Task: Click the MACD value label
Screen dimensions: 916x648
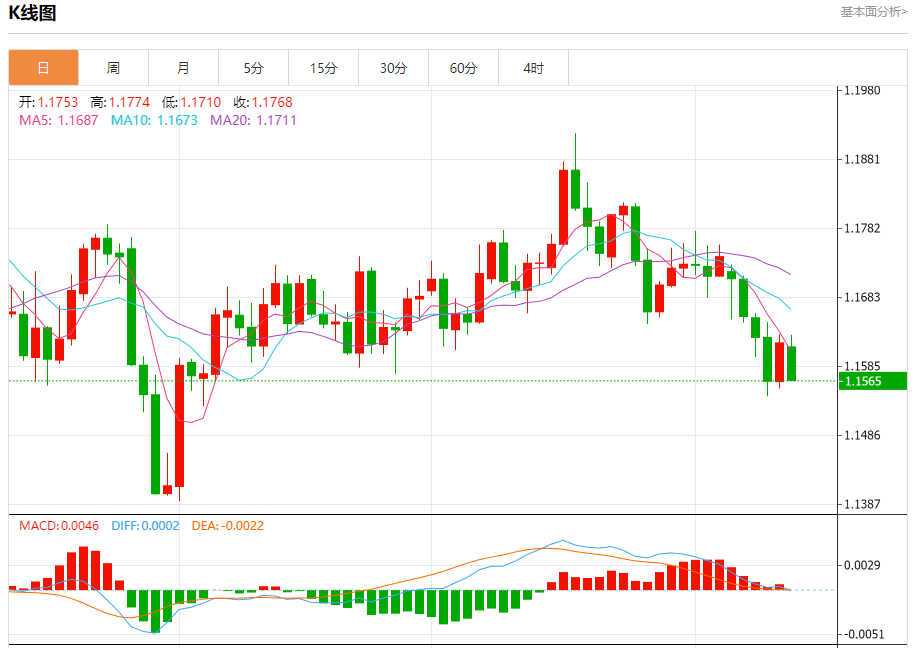Action: pos(59,525)
